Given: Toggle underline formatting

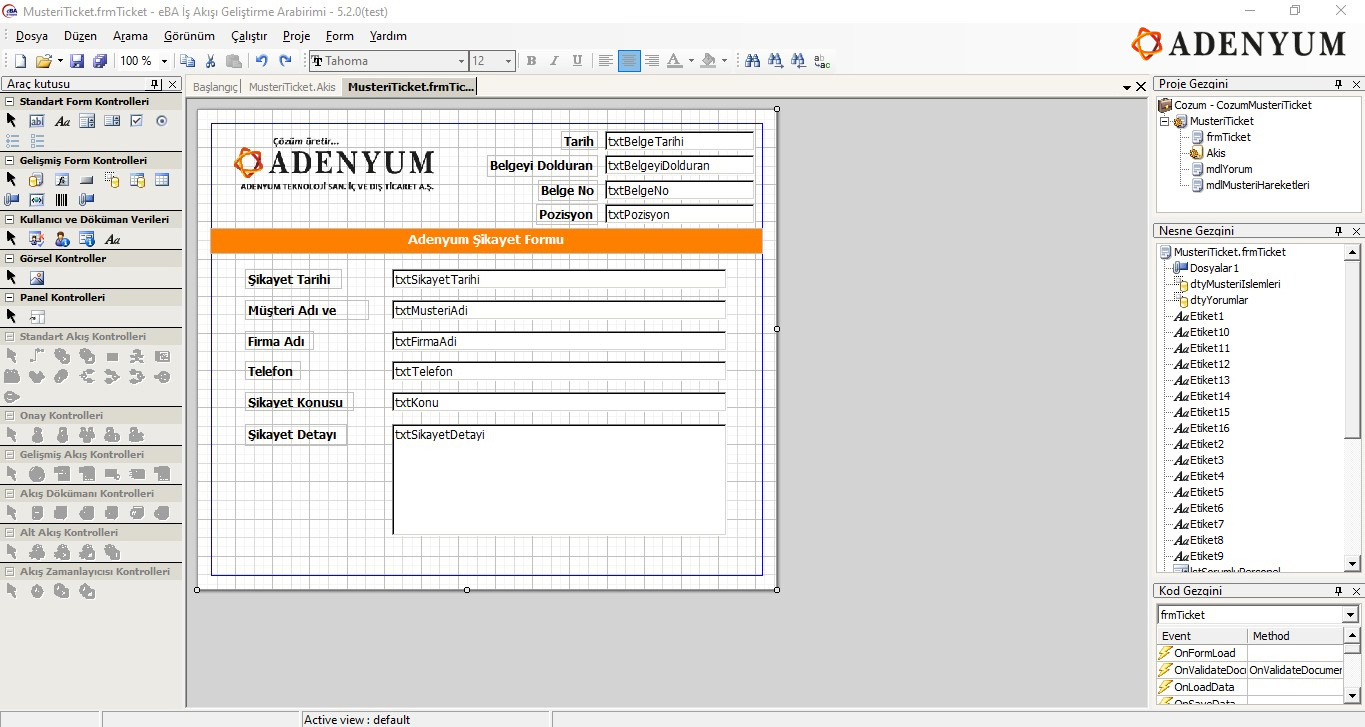Looking at the screenshot, I should coord(577,61).
